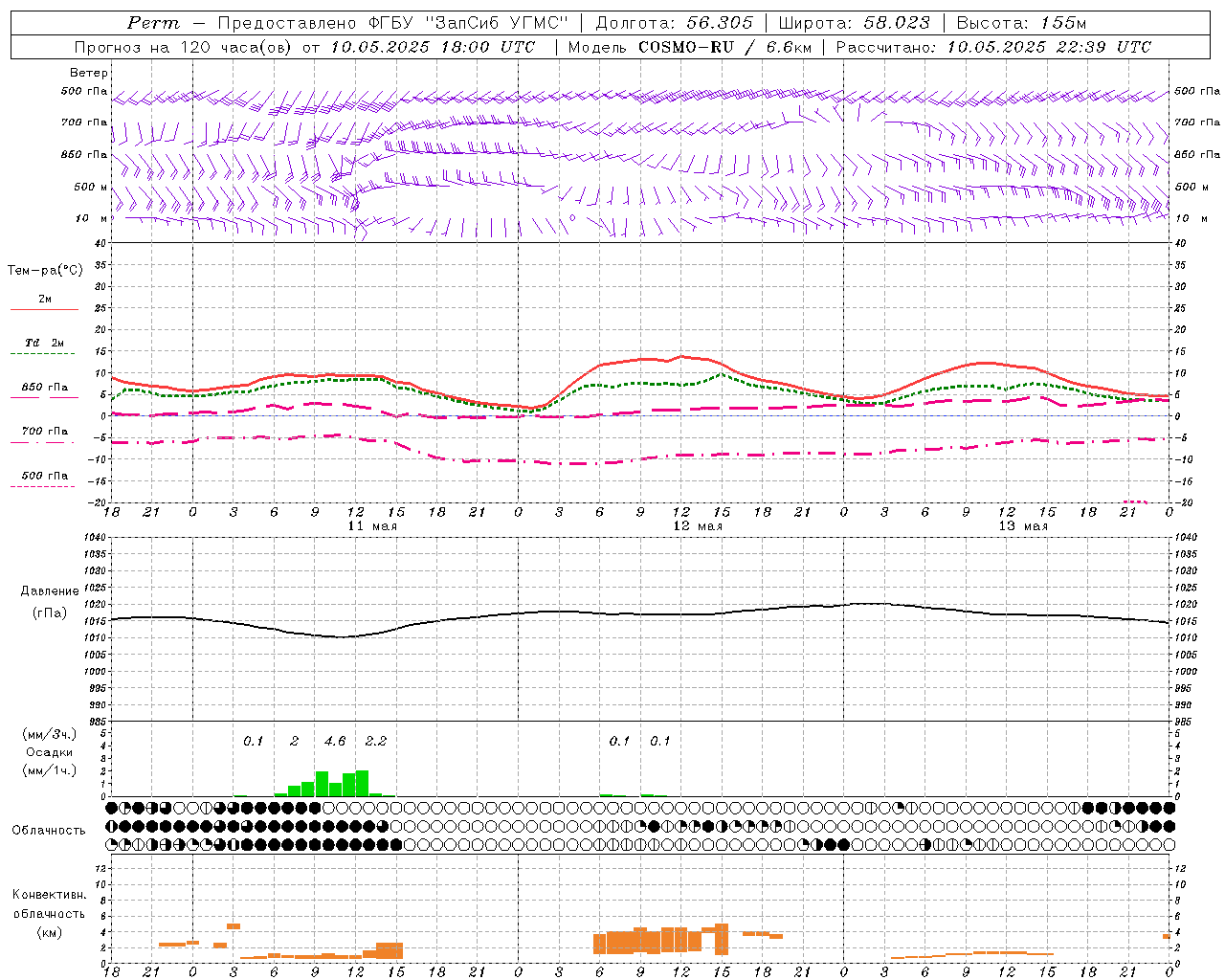Click the '(мм/1ч.)' hourly precipitation unit label
The width and height of the screenshot is (1225, 980).
coord(50,770)
